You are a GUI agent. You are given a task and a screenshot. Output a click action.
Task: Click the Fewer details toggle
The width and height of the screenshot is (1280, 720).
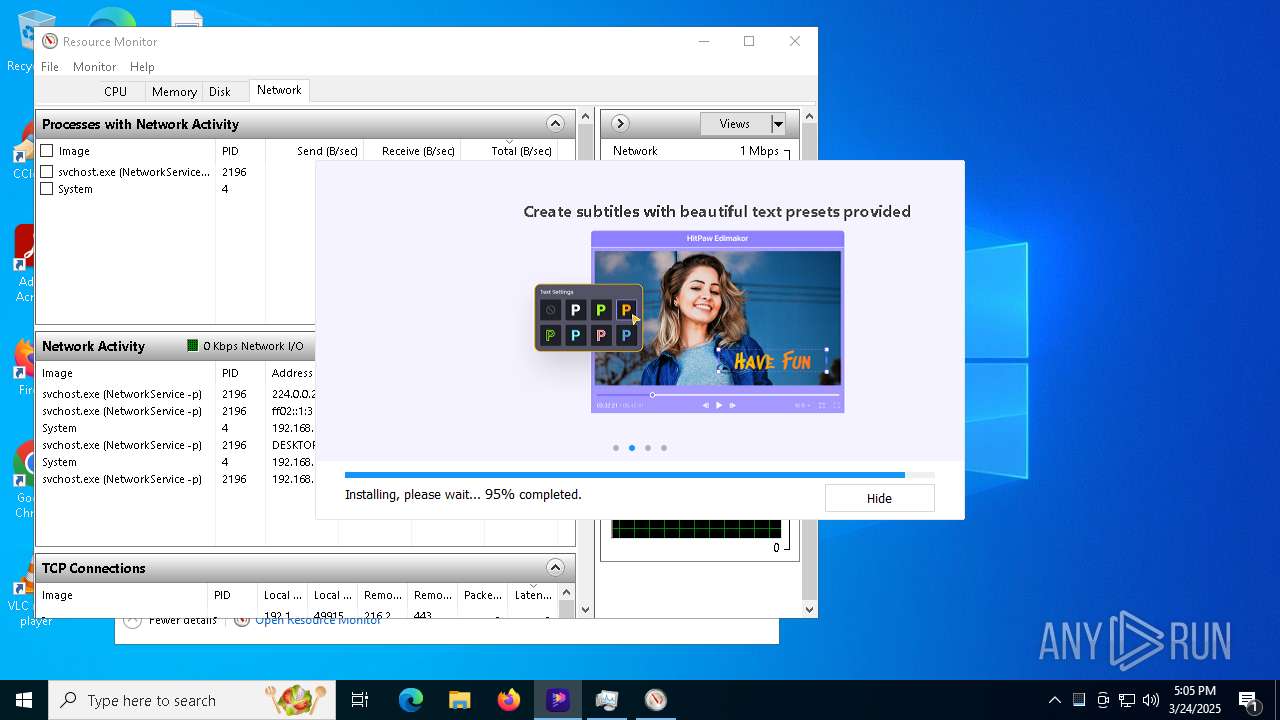point(170,621)
